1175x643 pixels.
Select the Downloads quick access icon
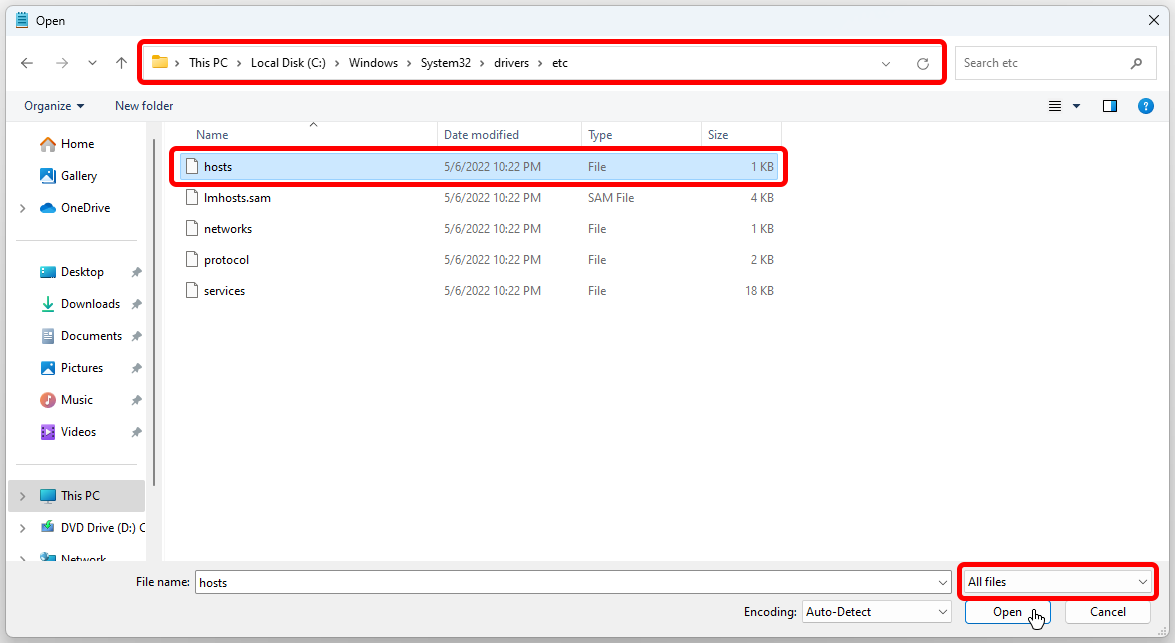coord(47,304)
